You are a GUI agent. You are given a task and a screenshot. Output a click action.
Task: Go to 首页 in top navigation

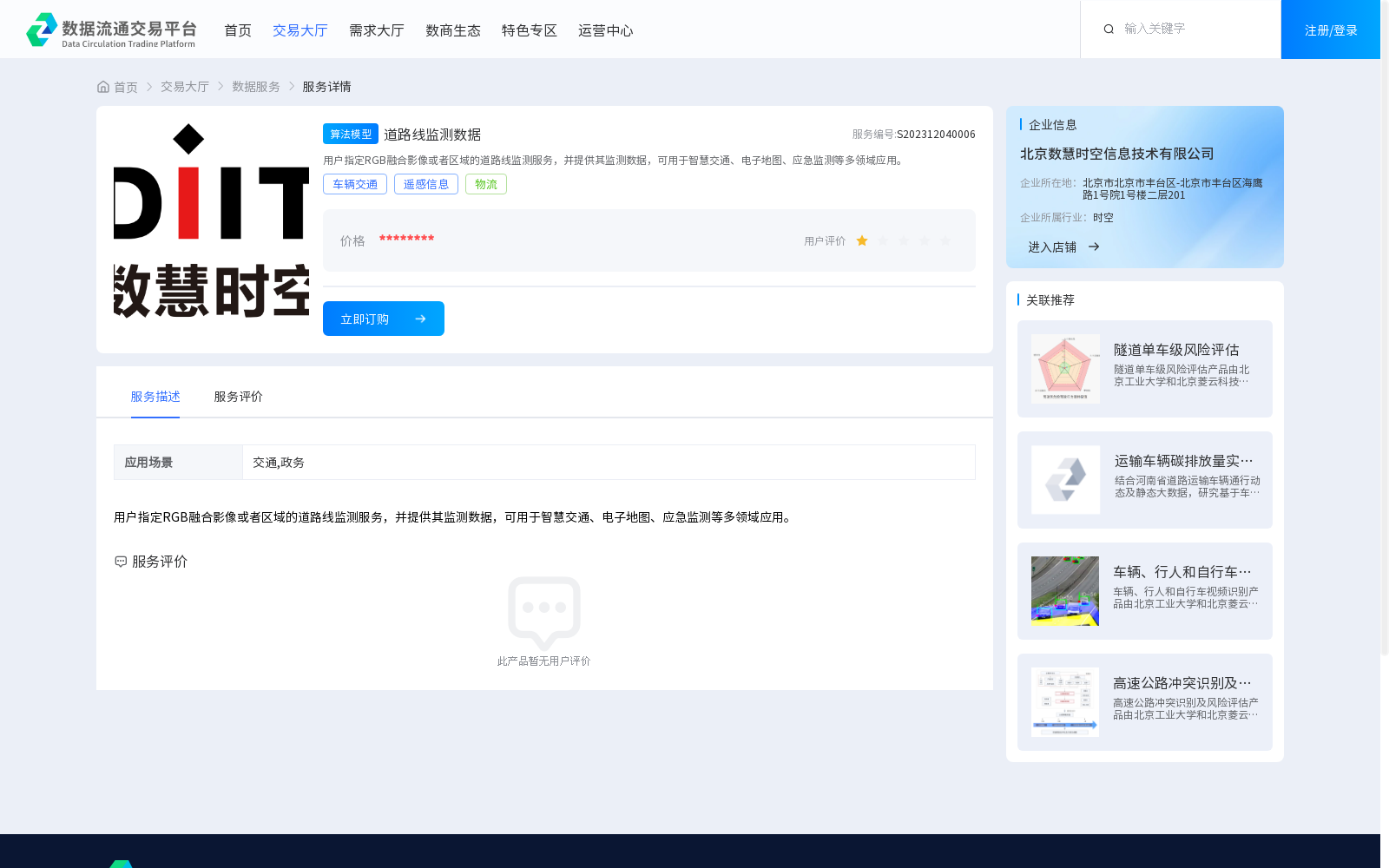[238, 30]
